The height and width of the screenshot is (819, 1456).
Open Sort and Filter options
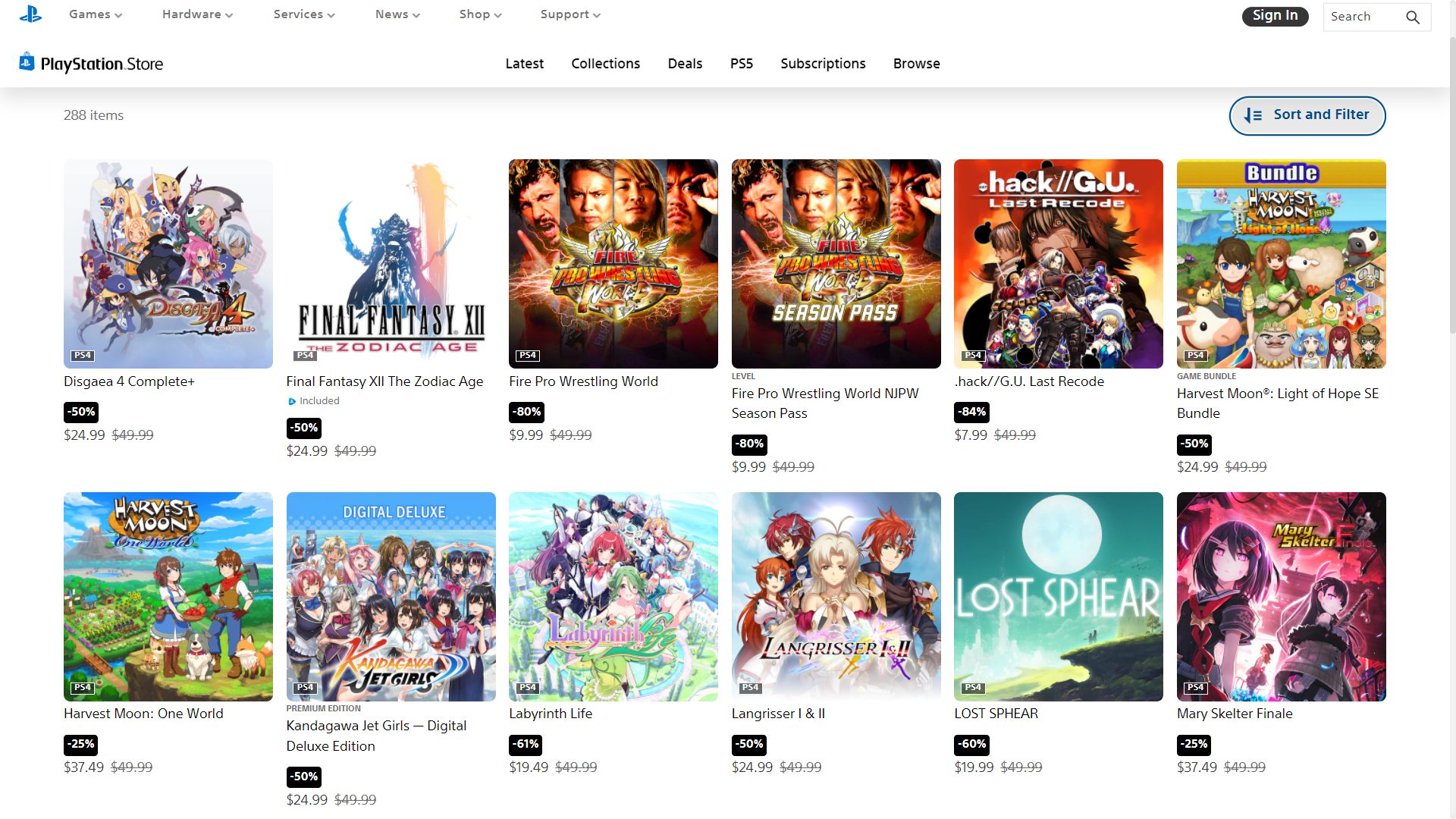[x=1307, y=115]
